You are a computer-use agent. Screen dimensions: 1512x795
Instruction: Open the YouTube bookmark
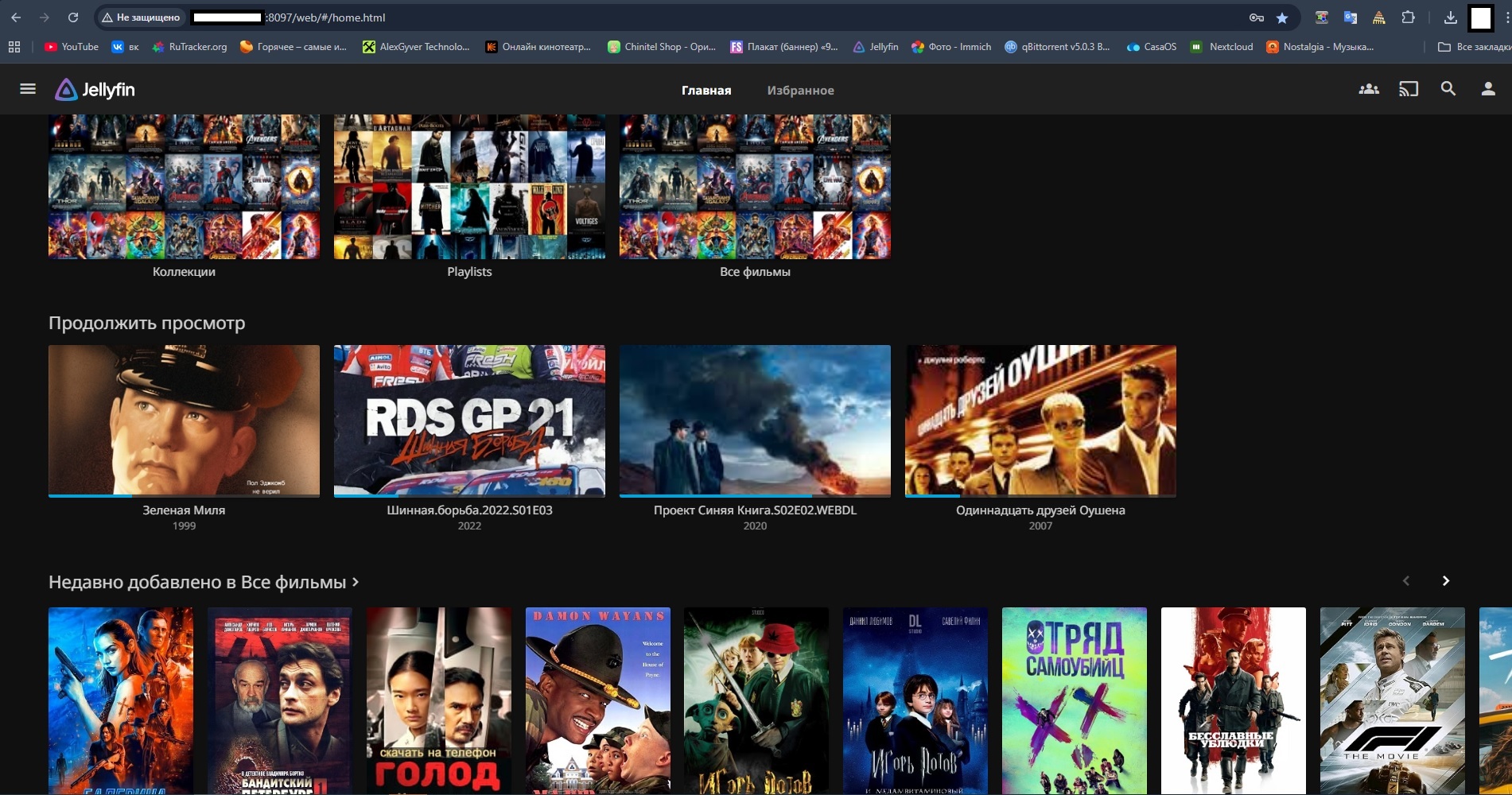point(72,47)
